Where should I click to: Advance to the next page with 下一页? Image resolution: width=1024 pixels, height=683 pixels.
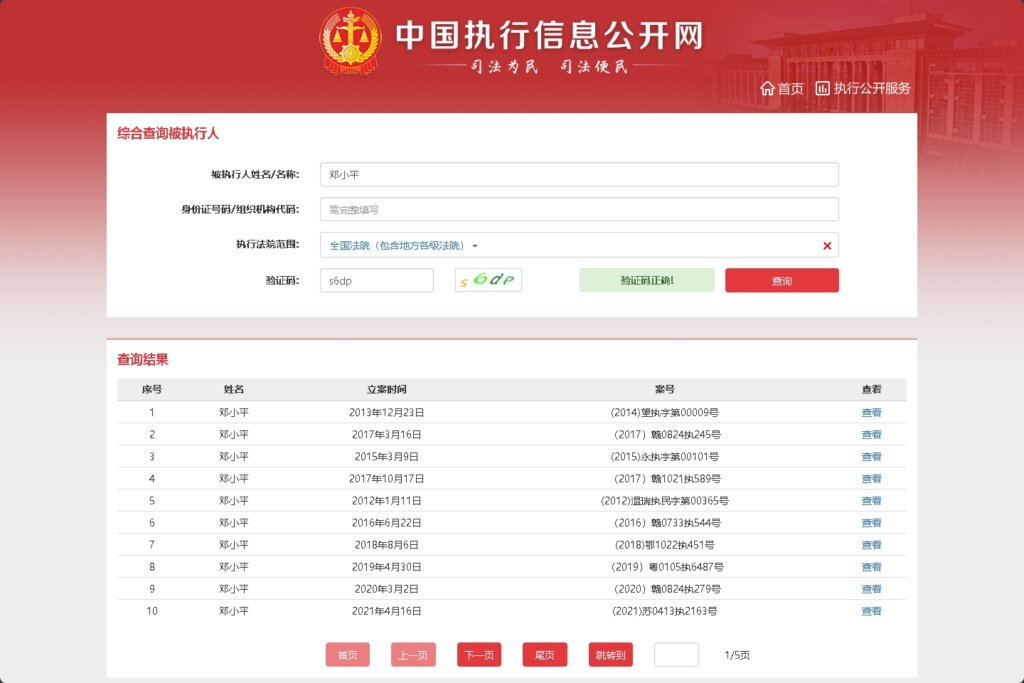click(479, 654)
